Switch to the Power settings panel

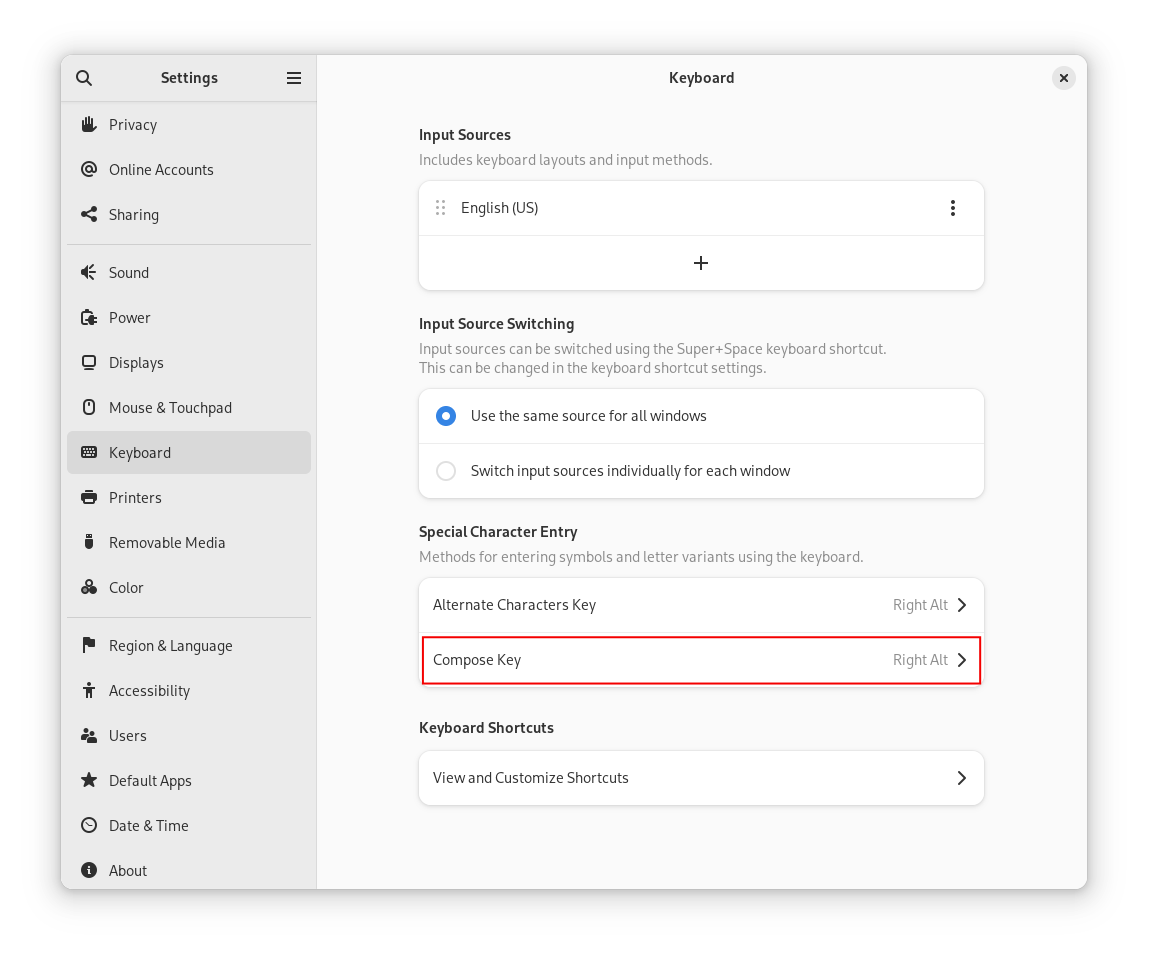(130, 318)
